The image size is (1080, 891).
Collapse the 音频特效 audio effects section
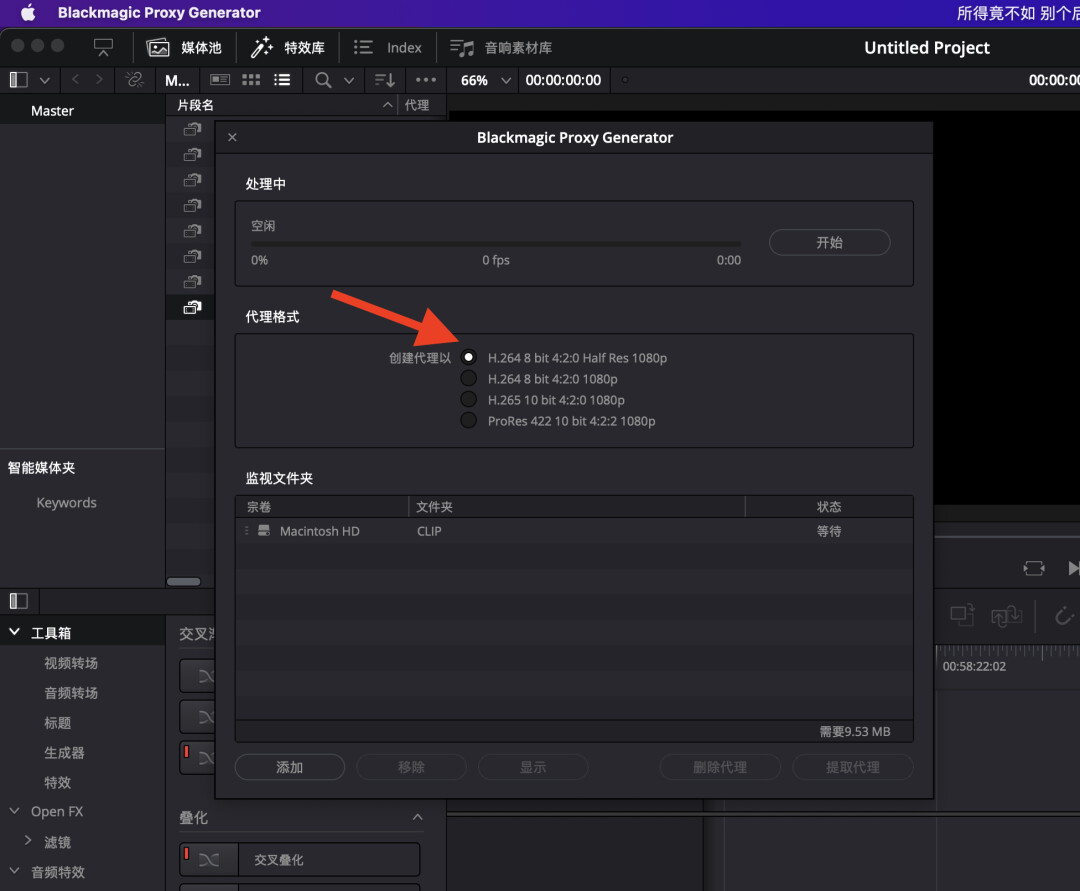(14, 871)
